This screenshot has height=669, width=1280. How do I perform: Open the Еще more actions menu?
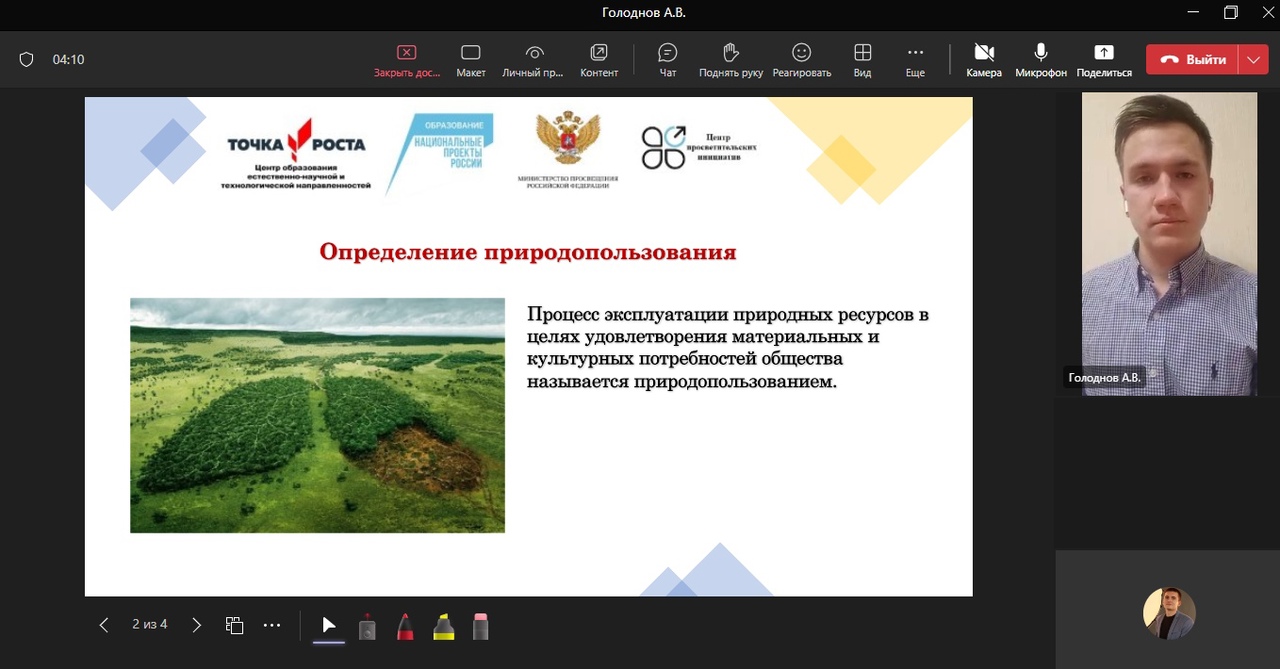pos(915,60)
